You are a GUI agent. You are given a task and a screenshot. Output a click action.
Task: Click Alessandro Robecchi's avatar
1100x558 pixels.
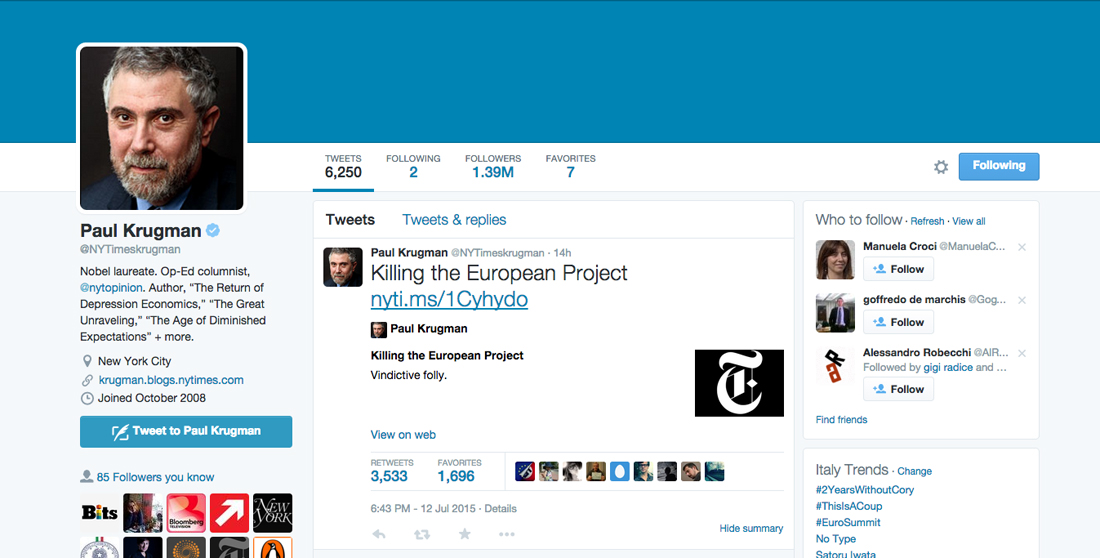click(836, 366)
